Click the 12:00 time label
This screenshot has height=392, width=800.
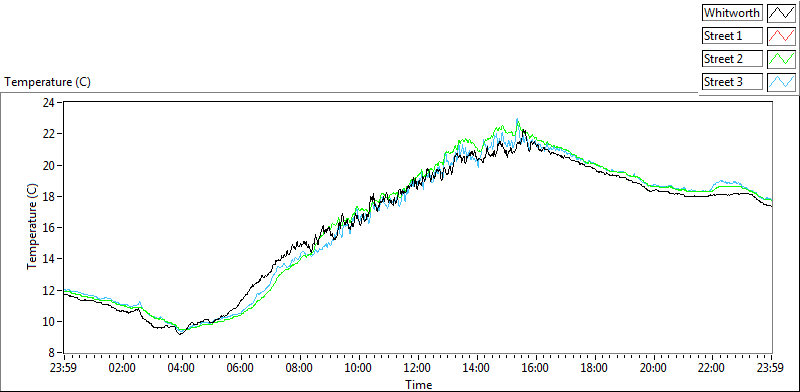(x=418, y=368)
